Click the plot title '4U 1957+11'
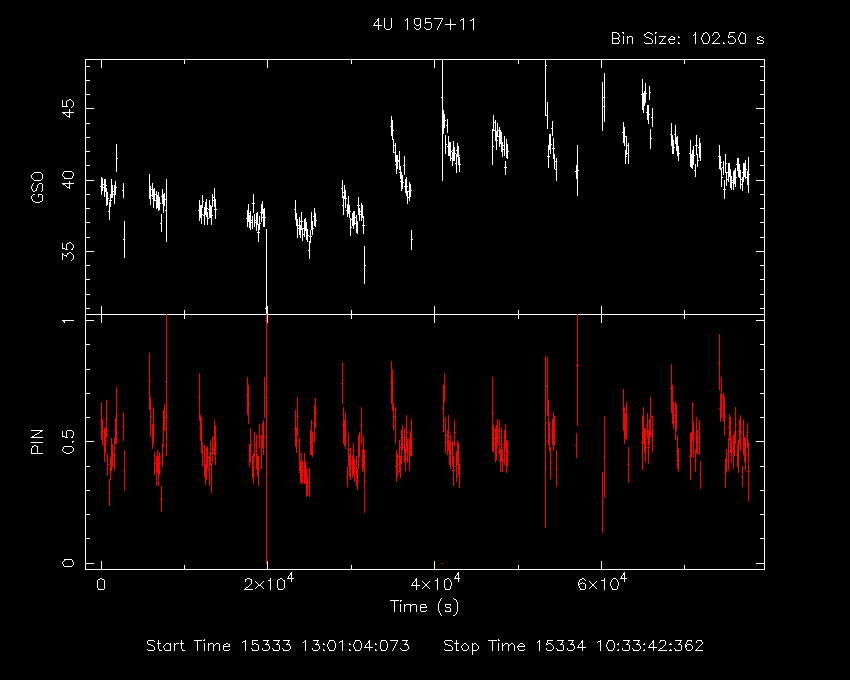 pos(424,24)
